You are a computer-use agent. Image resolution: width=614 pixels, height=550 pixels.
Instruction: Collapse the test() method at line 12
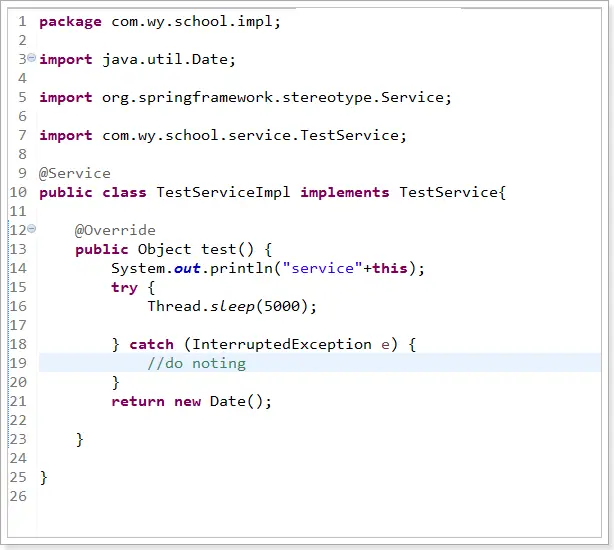(x=32, y=229)
